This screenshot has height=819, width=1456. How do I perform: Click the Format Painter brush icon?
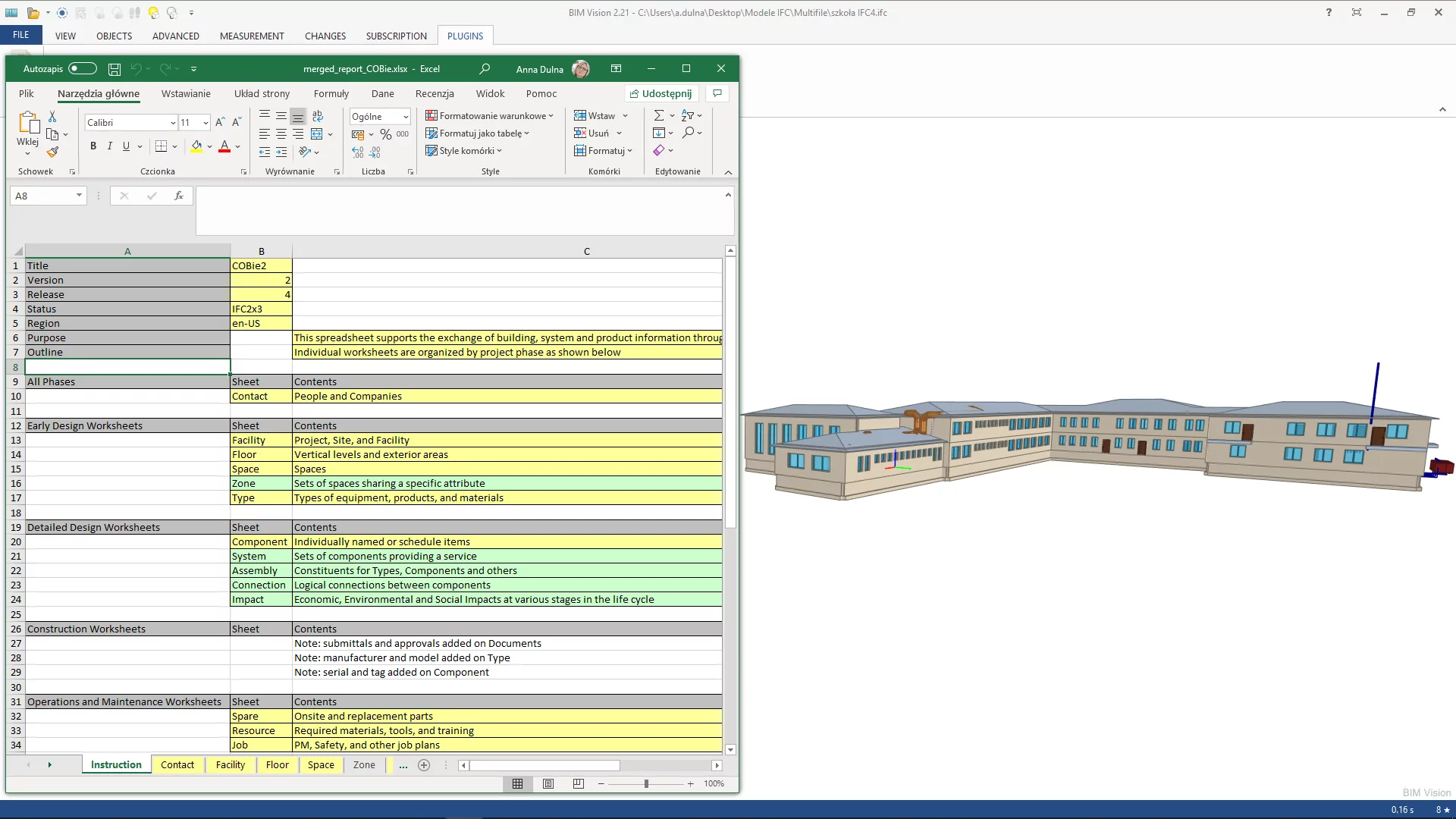(x=52, y=152)
